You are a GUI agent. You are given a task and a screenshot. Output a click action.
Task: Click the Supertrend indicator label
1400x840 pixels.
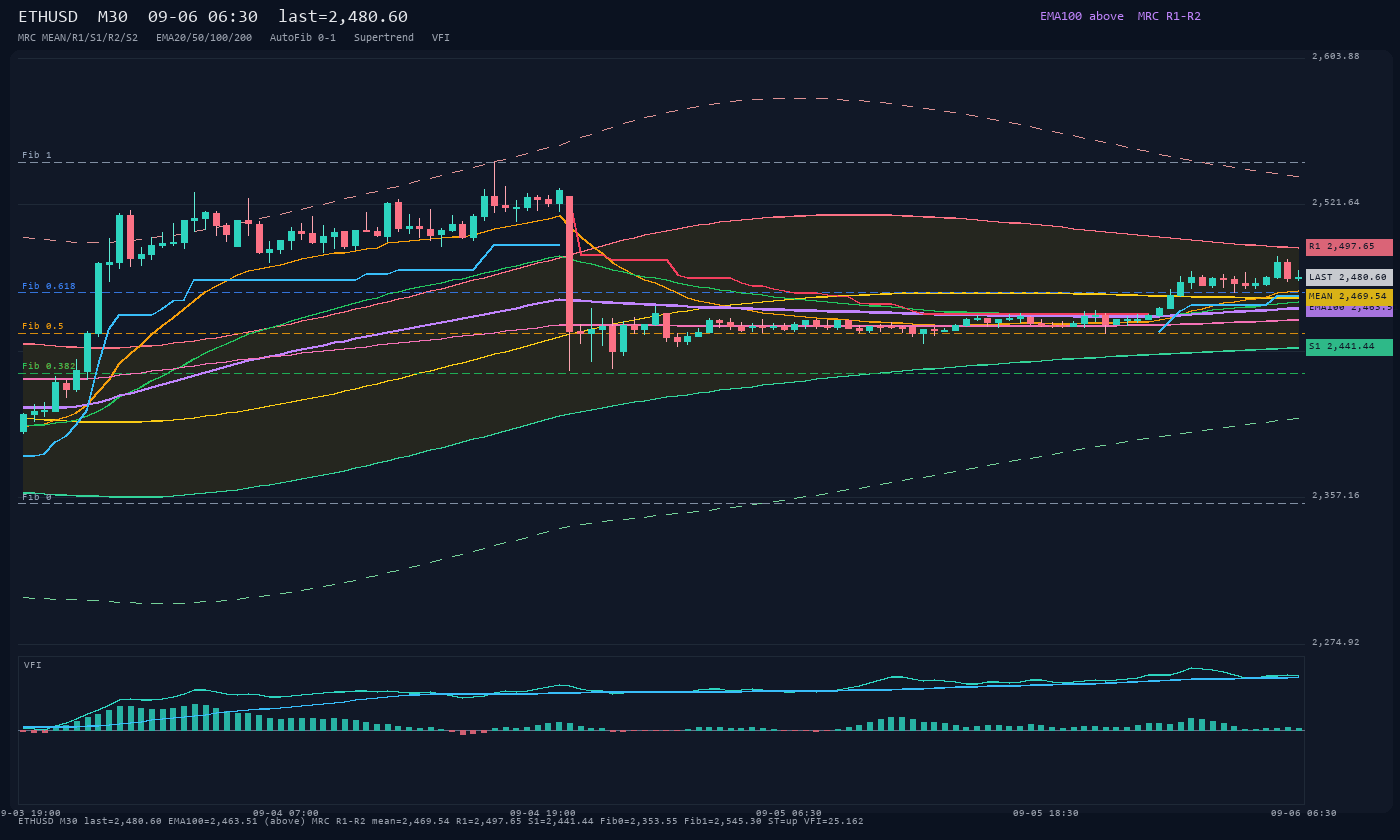click(x=384, y=38)
